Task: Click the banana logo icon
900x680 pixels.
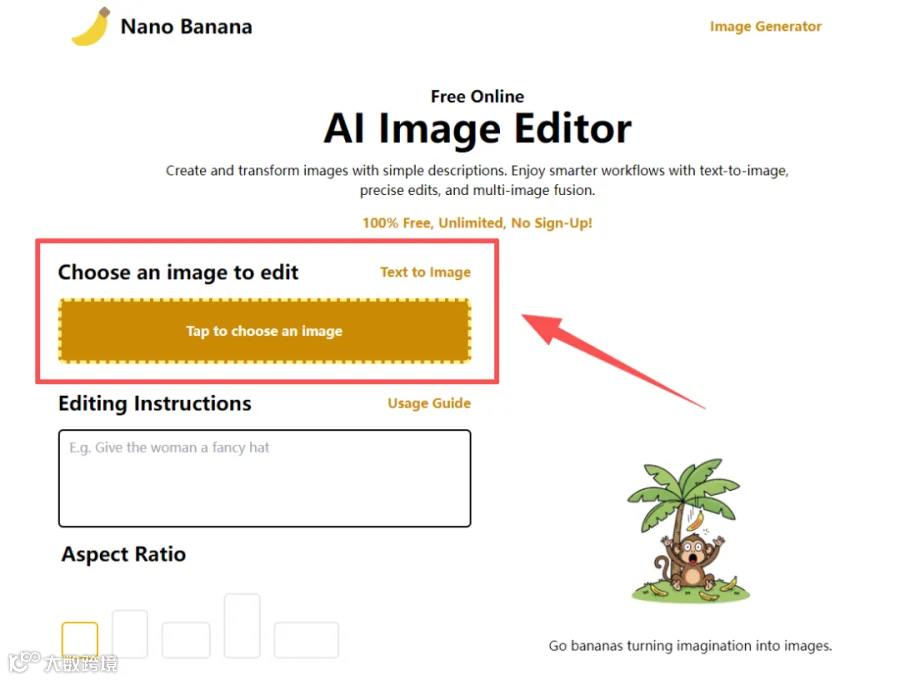Action: (x=90, y=26)
